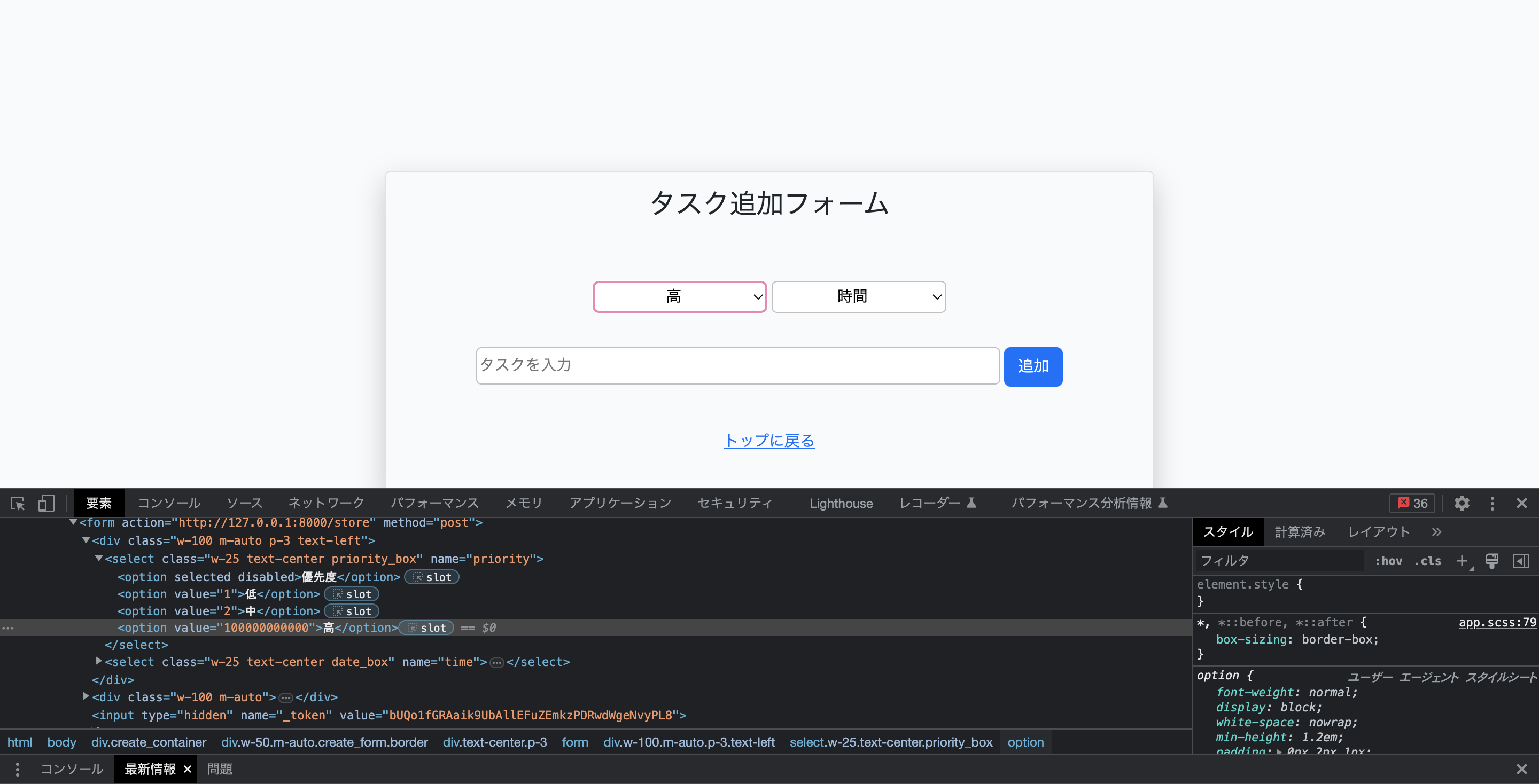
Task: Select the 計算済み computed tab
Action: tap(1300, 531)
